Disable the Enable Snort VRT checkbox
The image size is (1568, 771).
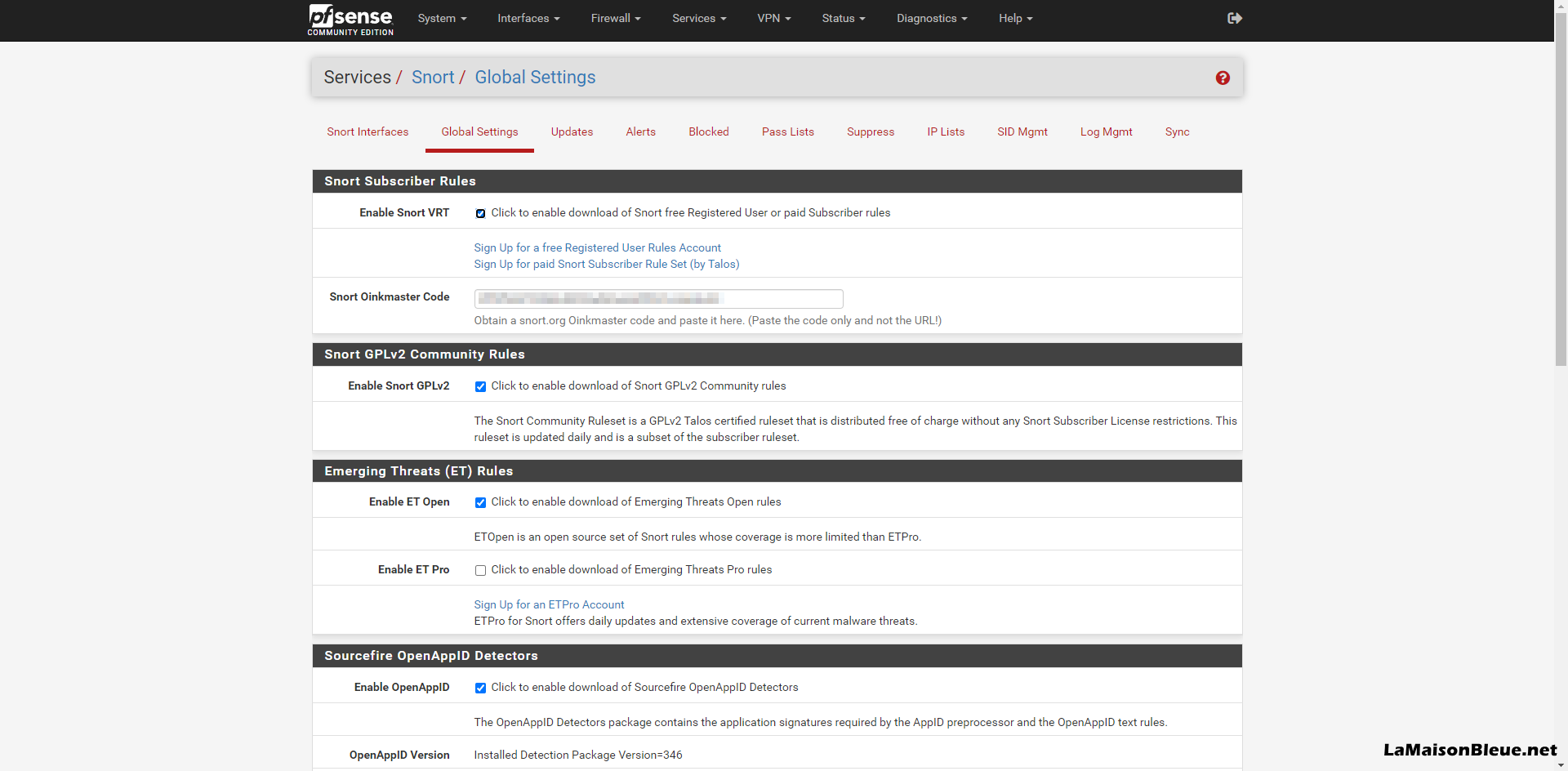pos(480,213)
